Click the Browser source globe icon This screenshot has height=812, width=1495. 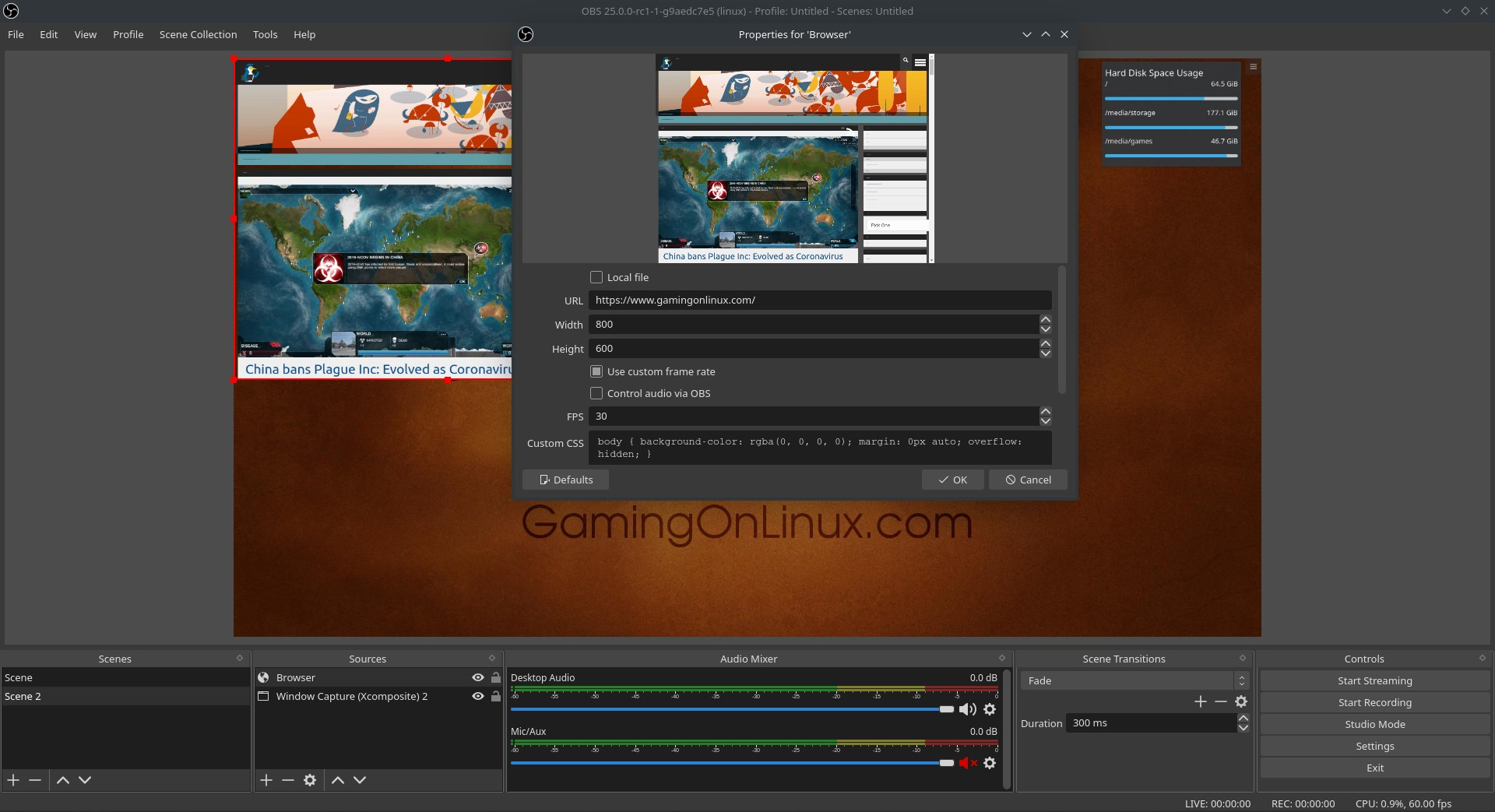pos(263,677)
